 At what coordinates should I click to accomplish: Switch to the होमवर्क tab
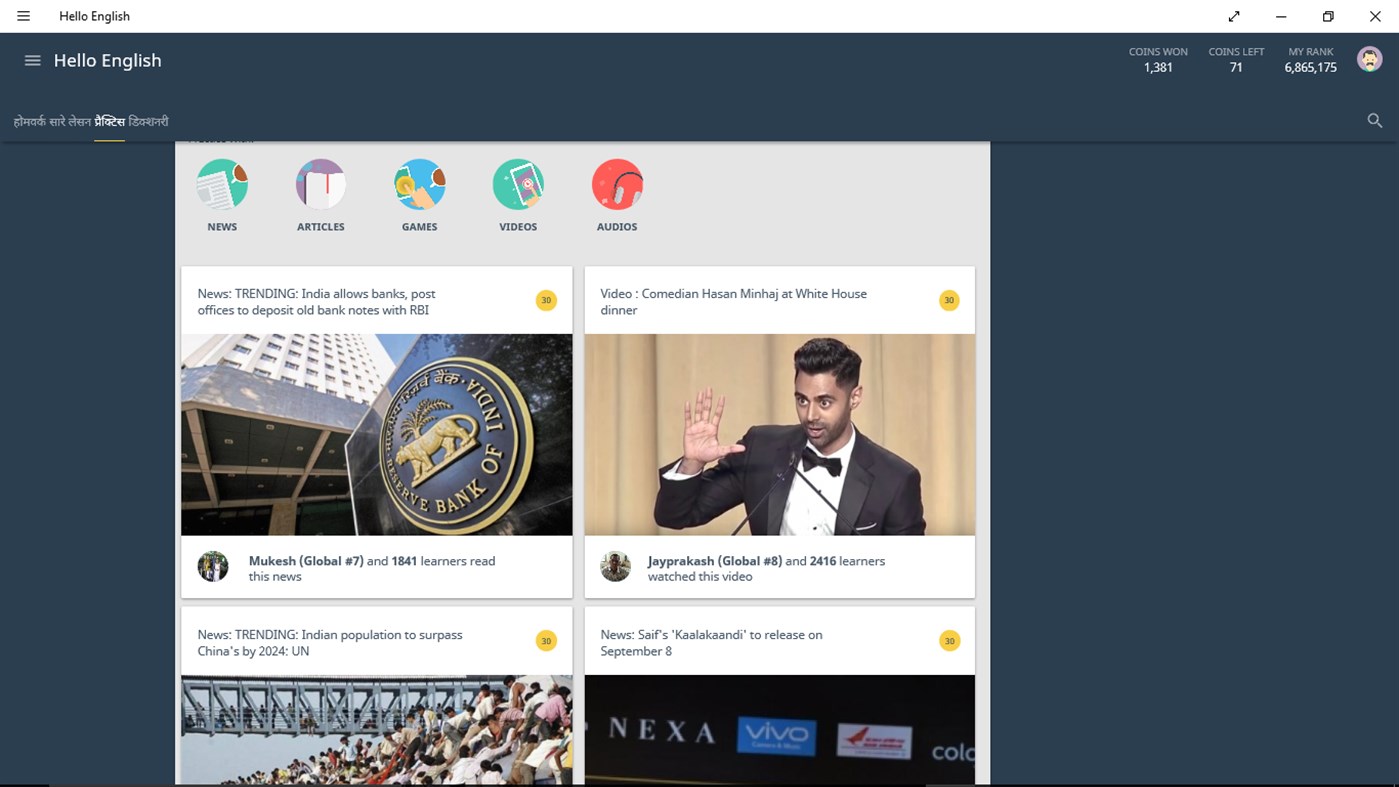pyautogui.click(x=29, y=122)
